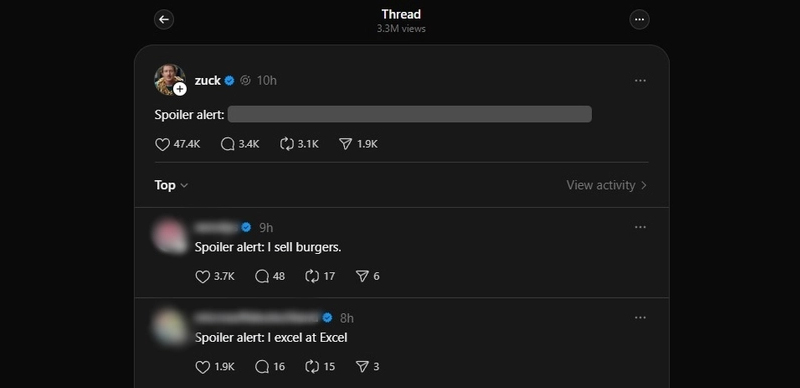Like the "I excel at Excel" reply
This screenshot has height=388, width=800.
pos(203,367)
